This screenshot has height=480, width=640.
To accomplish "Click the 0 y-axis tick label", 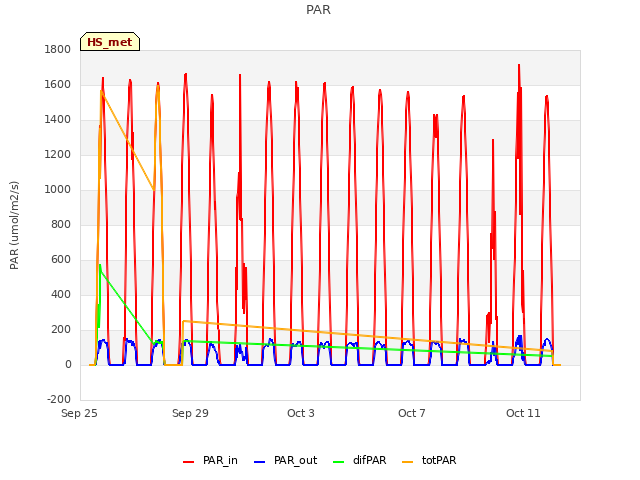I will pyautogui.click(x=68, y=364).
